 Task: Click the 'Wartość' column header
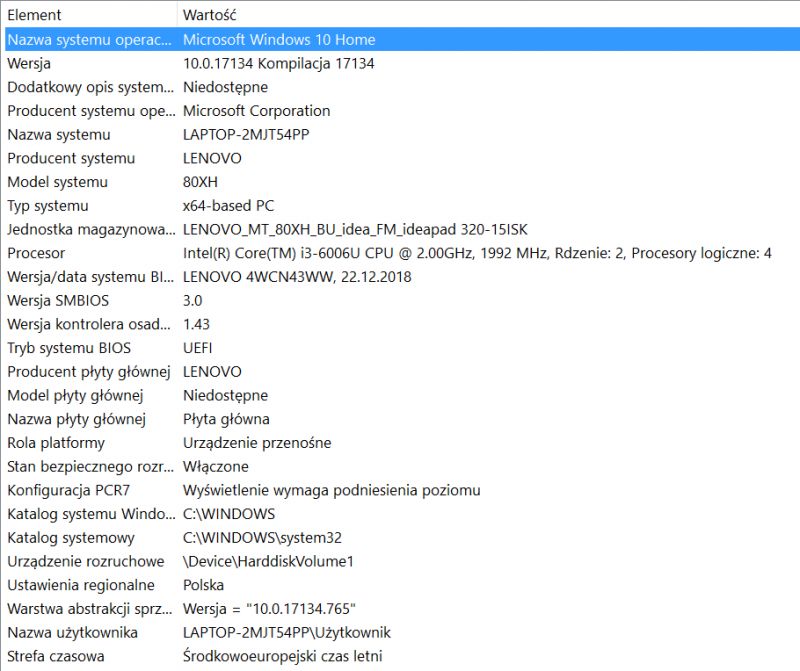[210, 15]
